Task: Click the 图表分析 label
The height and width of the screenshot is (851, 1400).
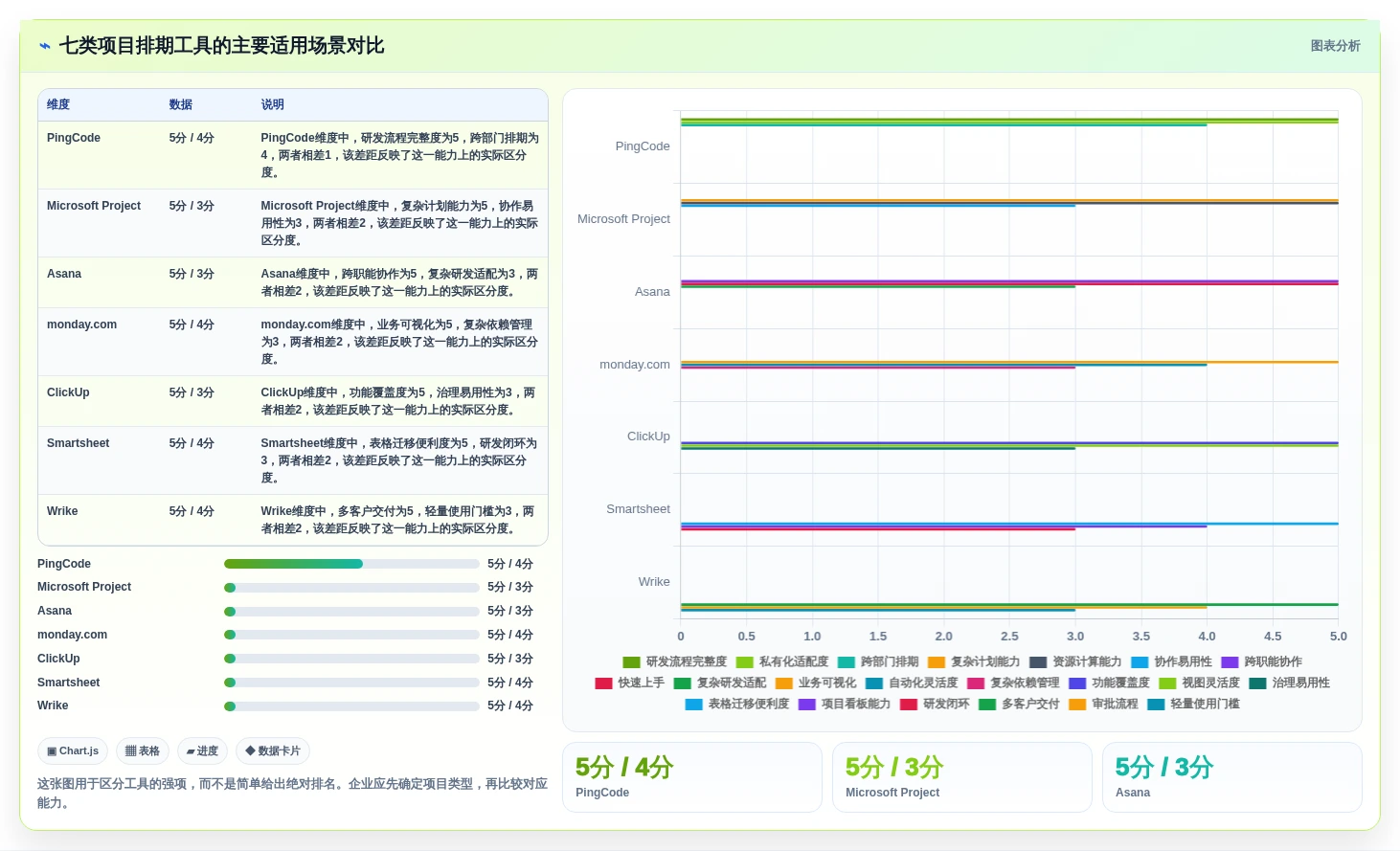Action: pos(1335,46)
